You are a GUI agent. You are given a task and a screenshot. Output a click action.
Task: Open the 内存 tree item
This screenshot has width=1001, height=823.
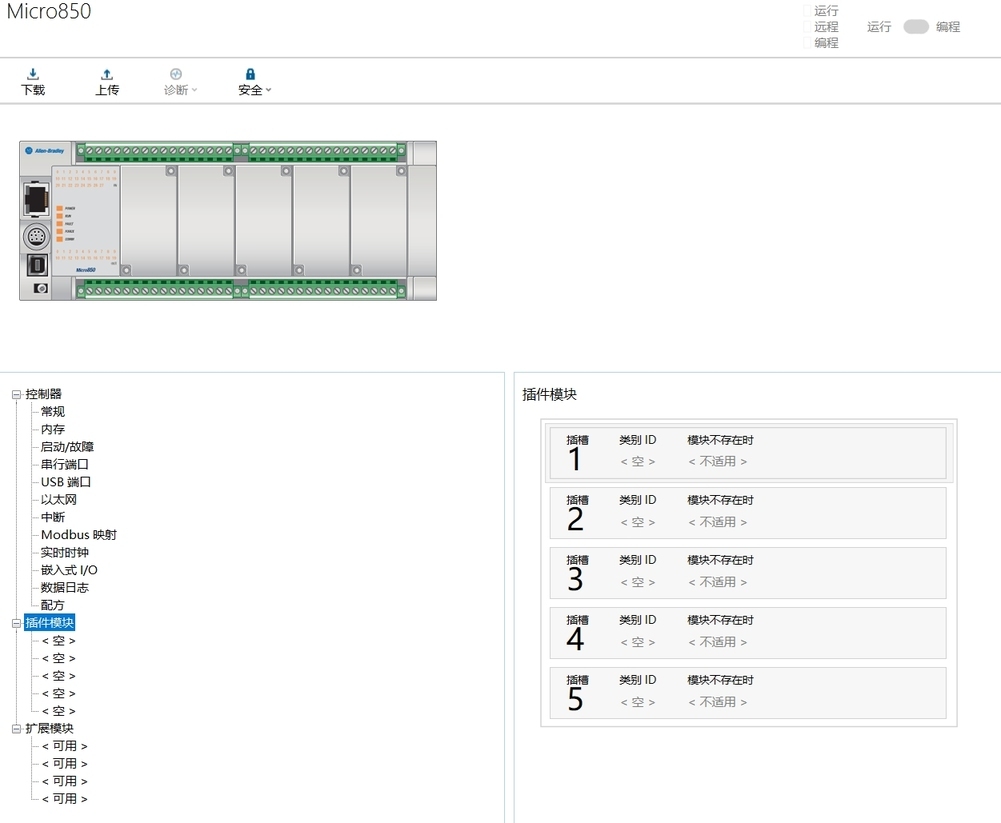[53, 429]
